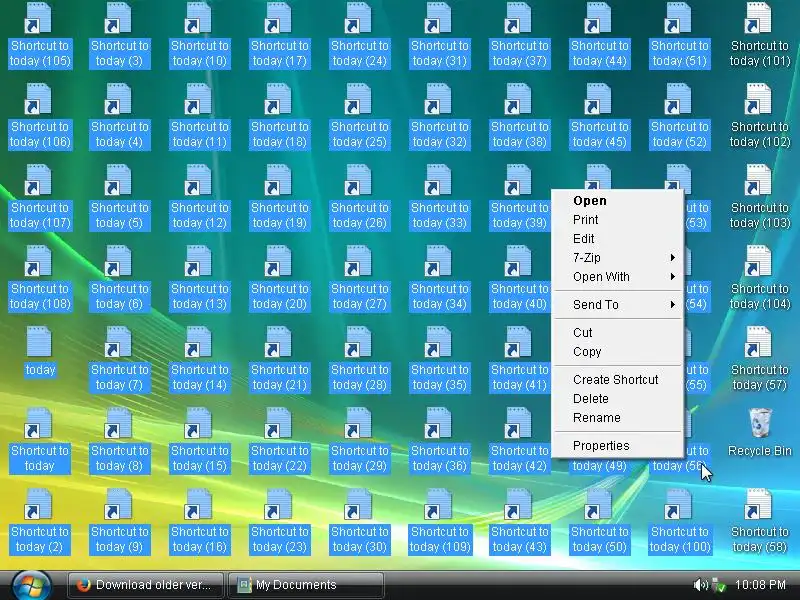Click the network status tray icon

[x=718, y=585]
